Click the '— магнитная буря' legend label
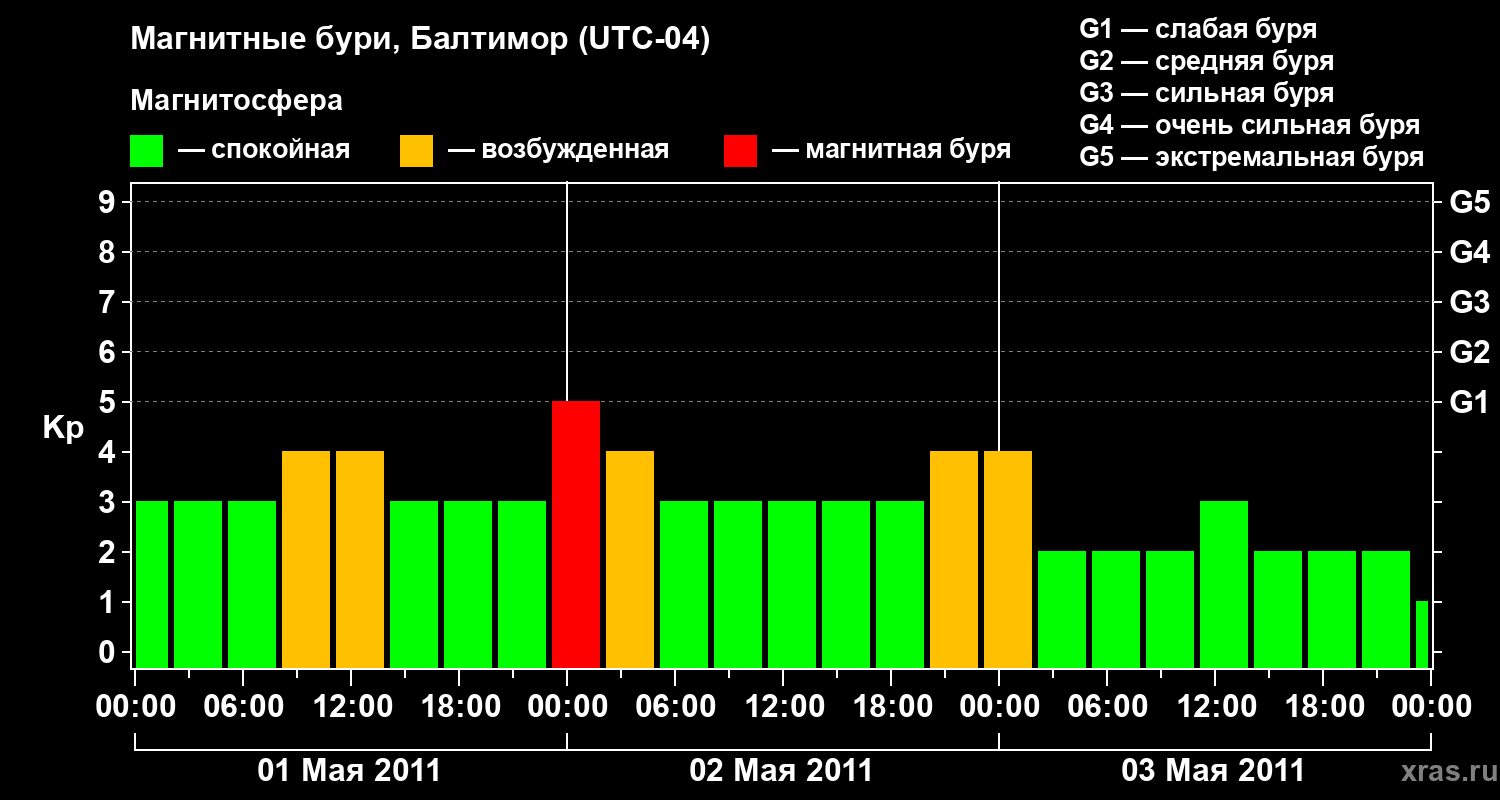This screenshot has height=800, width=1500. click(891, 150)
